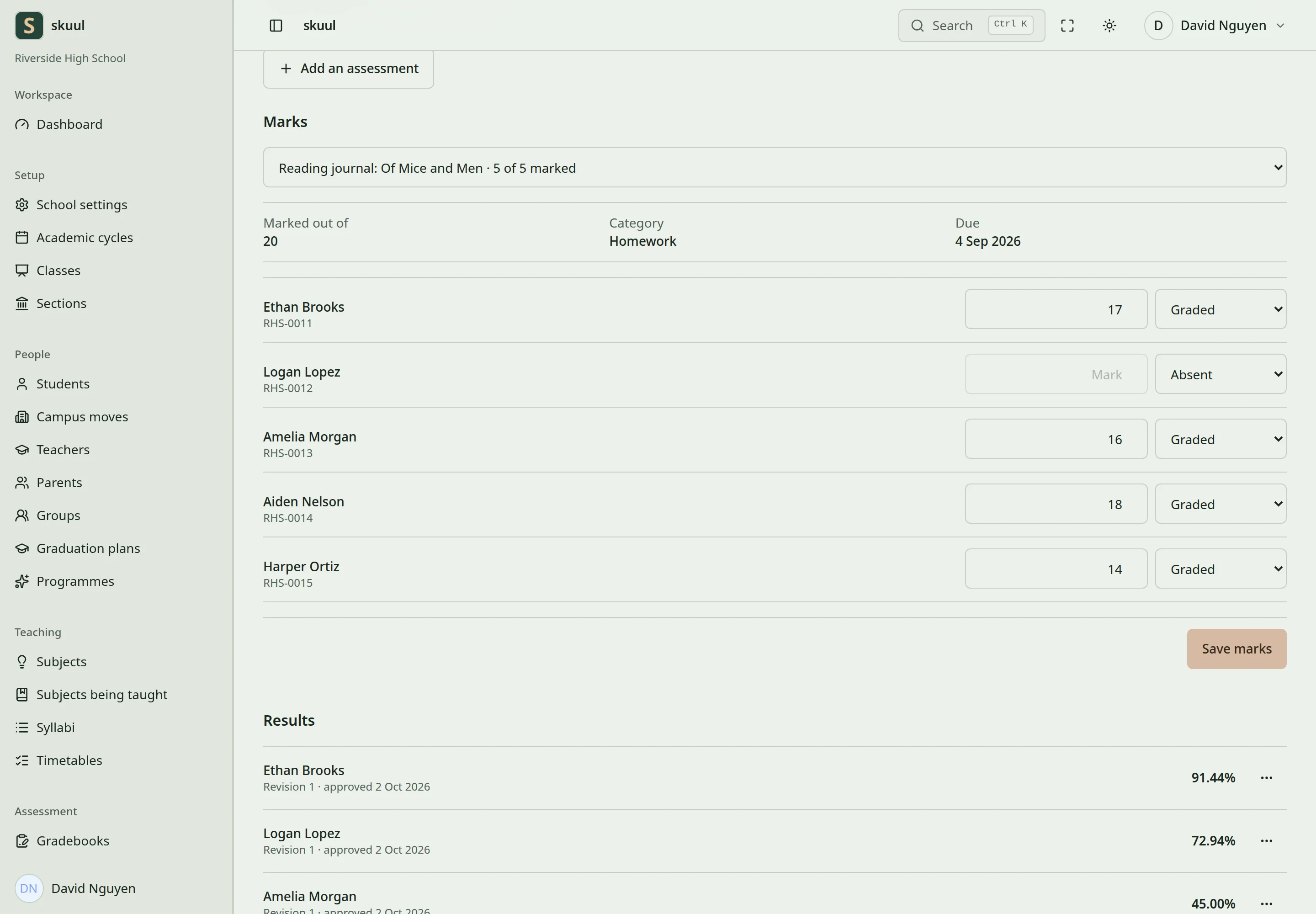Click skuul breadcrumb title in header
Viewport: 1316px width, 914px height.
pyautogui.click(x=319, y=25)
